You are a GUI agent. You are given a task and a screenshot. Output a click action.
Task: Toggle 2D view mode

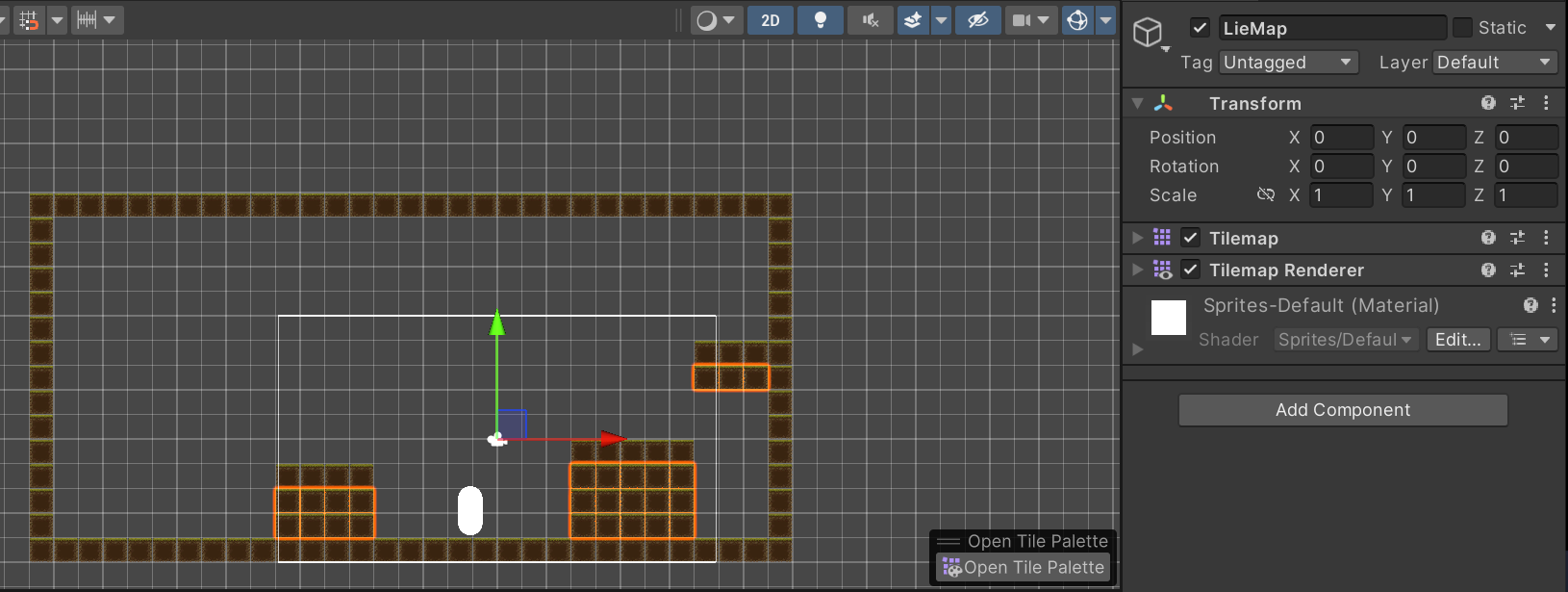771,20
